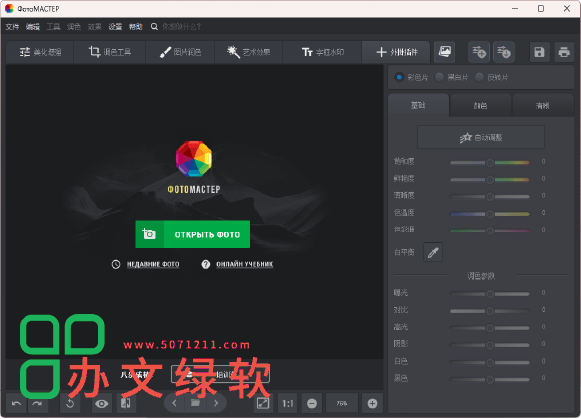Image resolution: width=581 pixels, height=419 pixels.
Task: Switch to the third (清晰) panel tab
Action: tap(543, 106)
